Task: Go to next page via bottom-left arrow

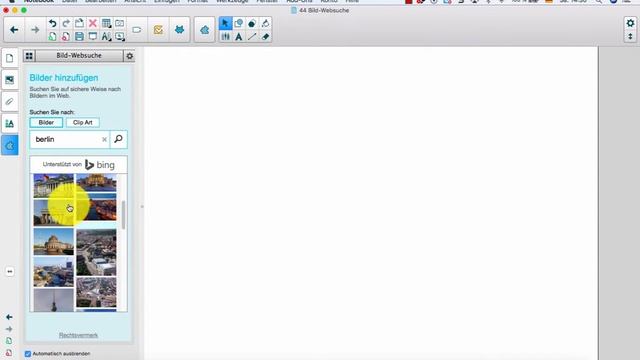Action: point(9,329)
